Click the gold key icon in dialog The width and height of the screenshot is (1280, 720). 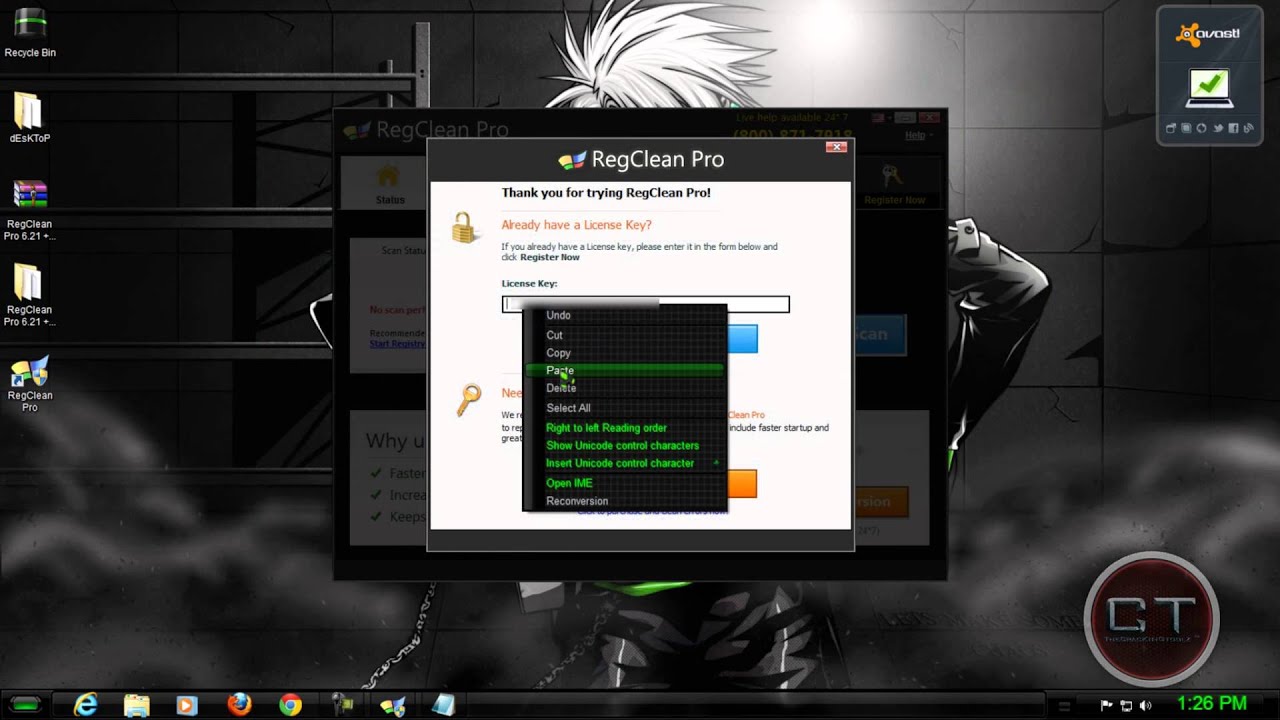467,399
